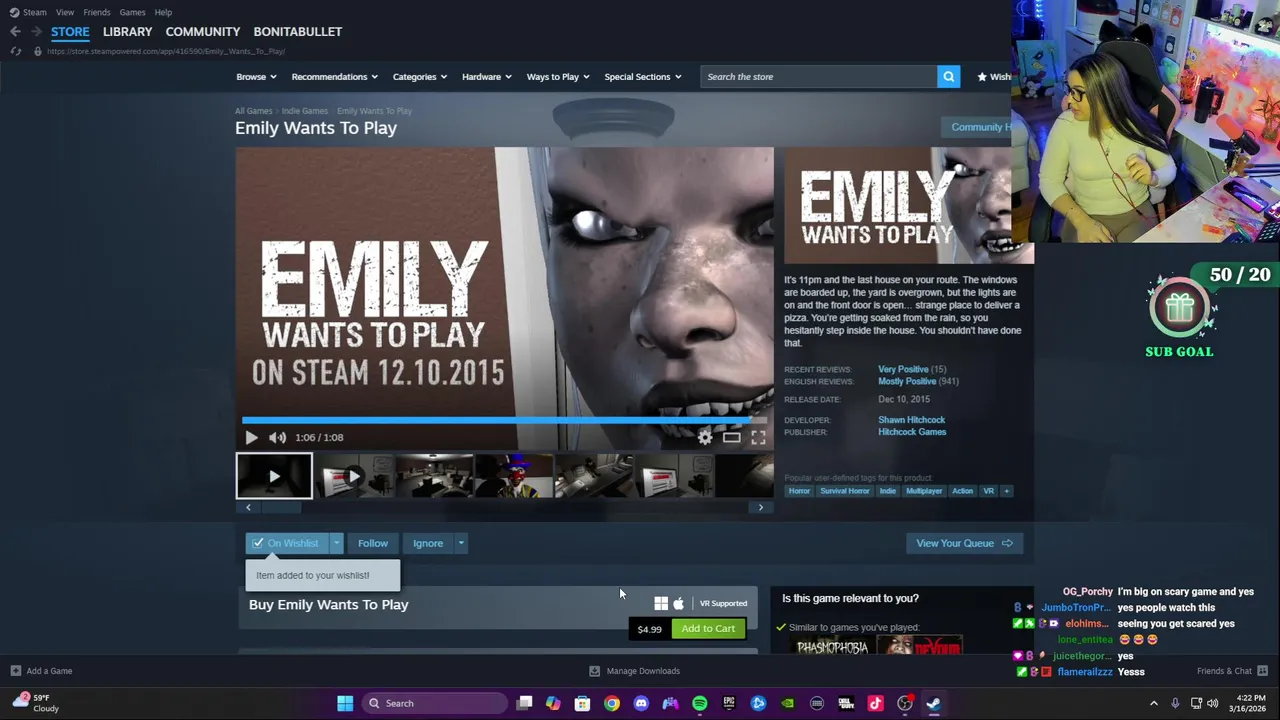Mute the trailer volume
The image size is (1280, 720).
click(277, 437)
